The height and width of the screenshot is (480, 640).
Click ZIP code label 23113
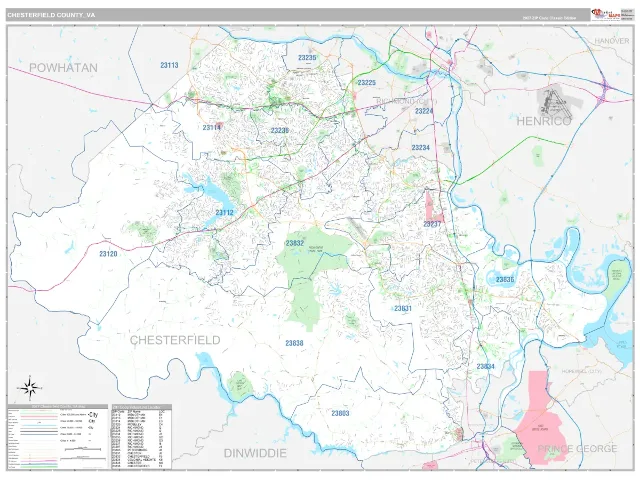pos(169,65)
